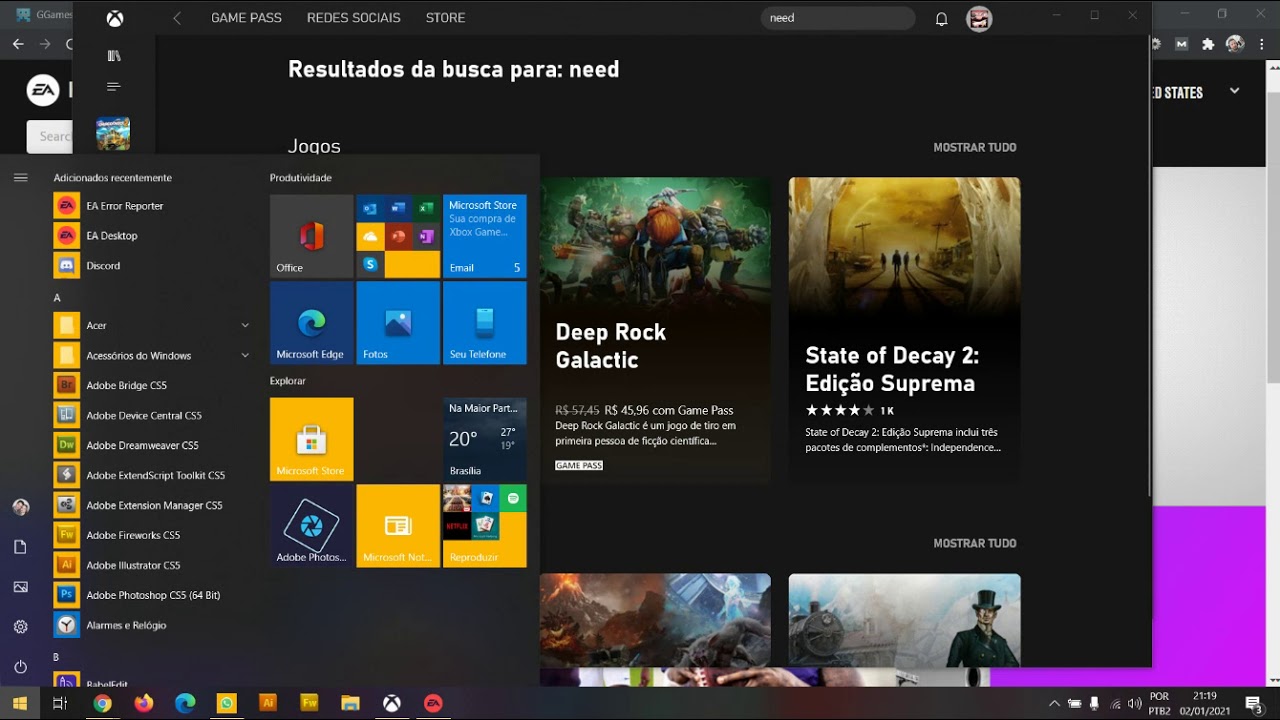Click the Xbox search field containing 'need'
The width and height of the screenshot is (1280, 720).
point(838,18)
